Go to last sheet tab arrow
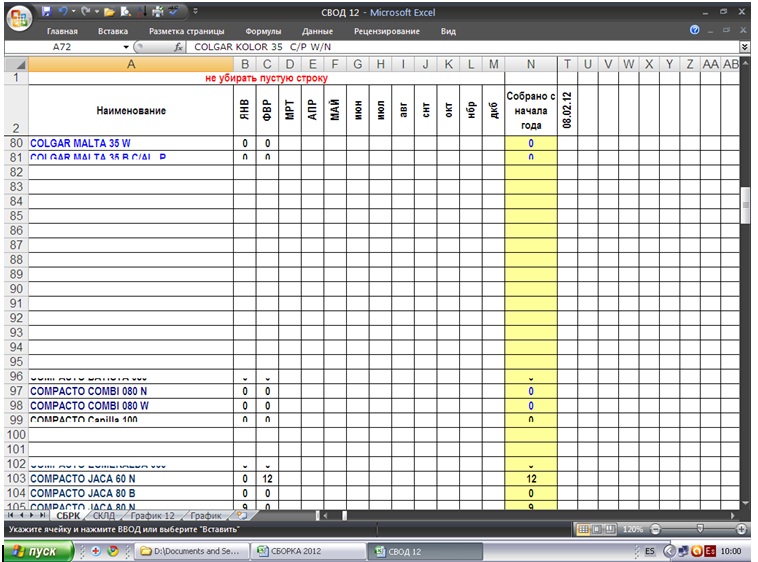 coord(43,516)
